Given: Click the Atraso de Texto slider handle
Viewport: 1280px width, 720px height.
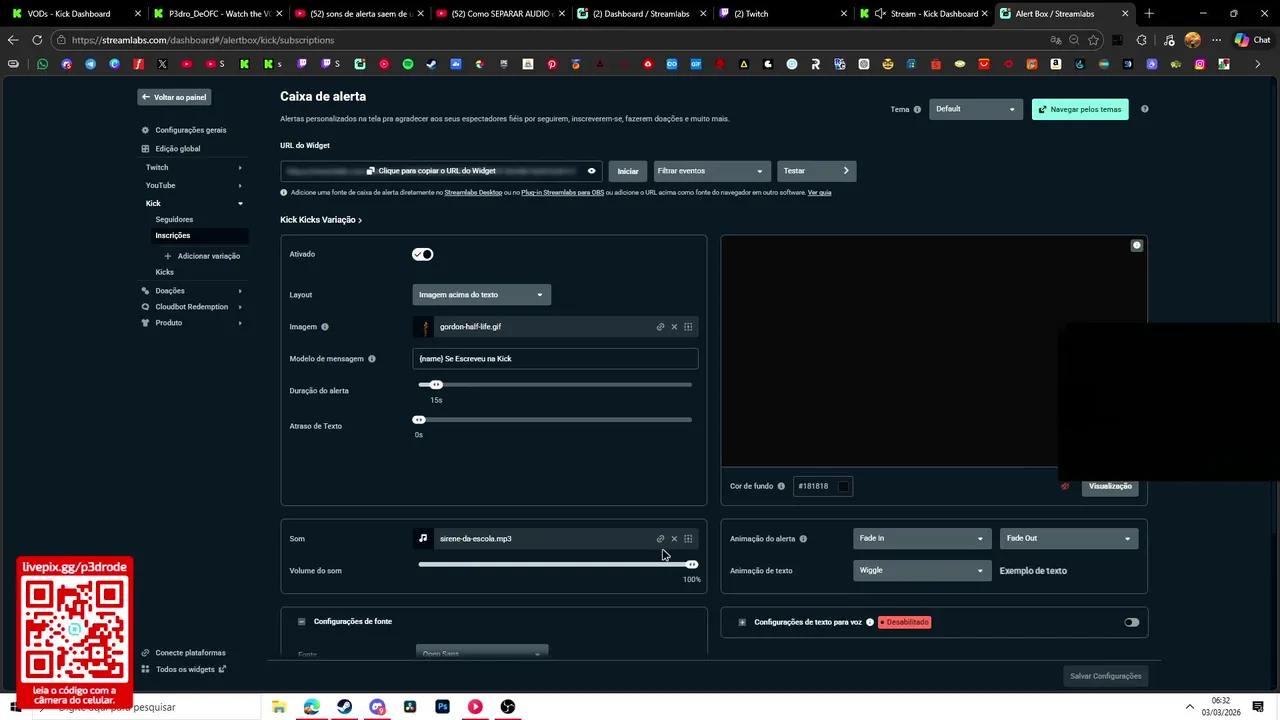Looking at the screenshot, I should pos(419,420).
